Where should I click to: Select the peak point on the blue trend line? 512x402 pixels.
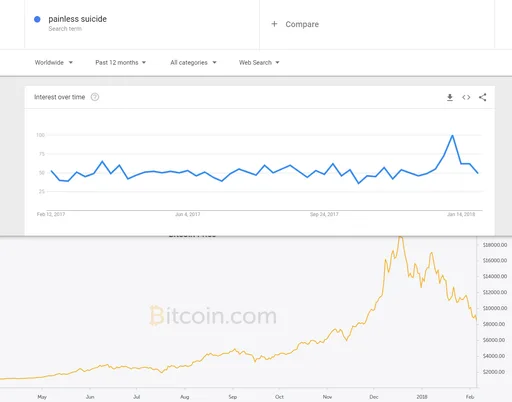(x=452, y=135)
